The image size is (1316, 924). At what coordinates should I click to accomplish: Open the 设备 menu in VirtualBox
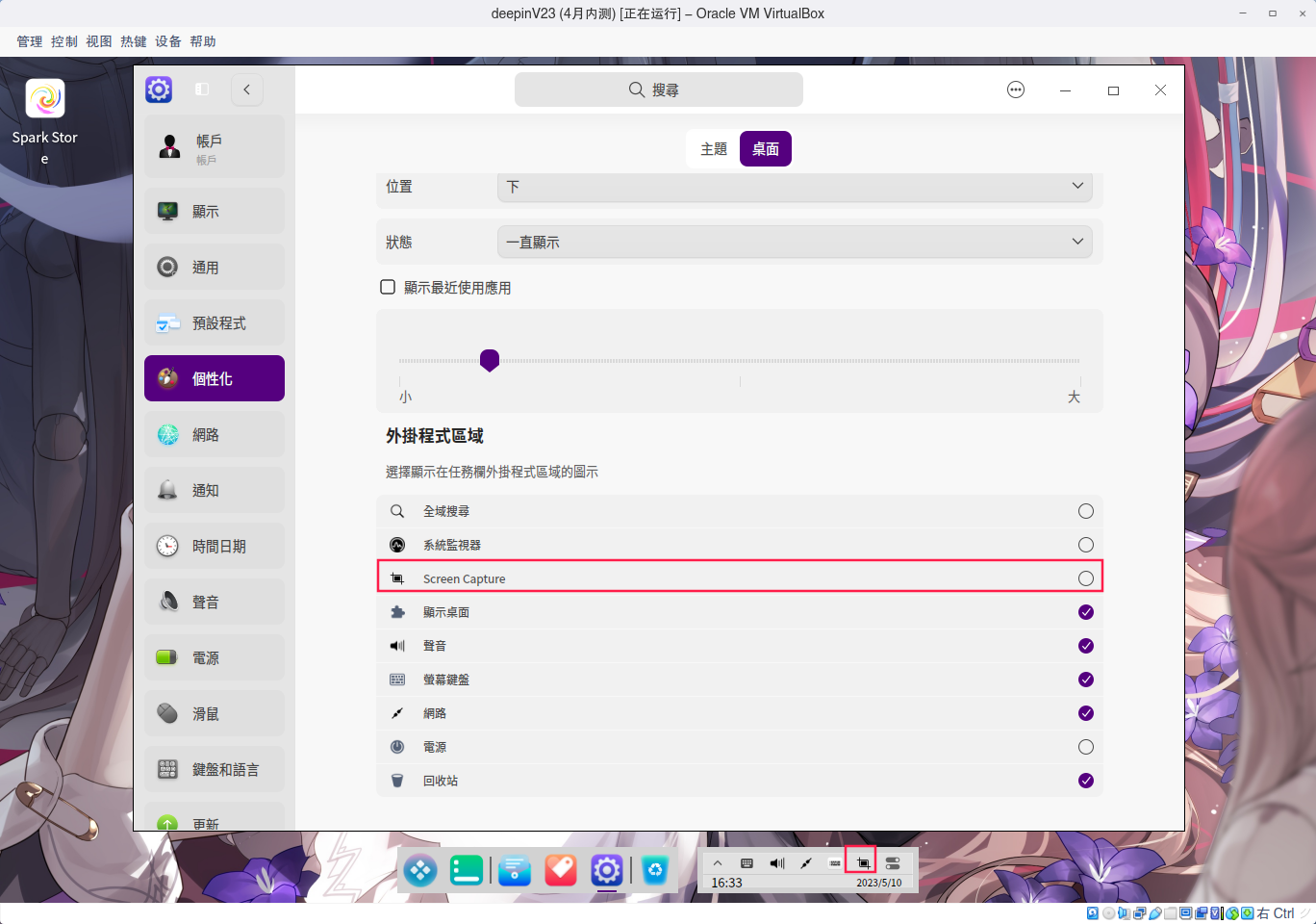tap(167, 40)
